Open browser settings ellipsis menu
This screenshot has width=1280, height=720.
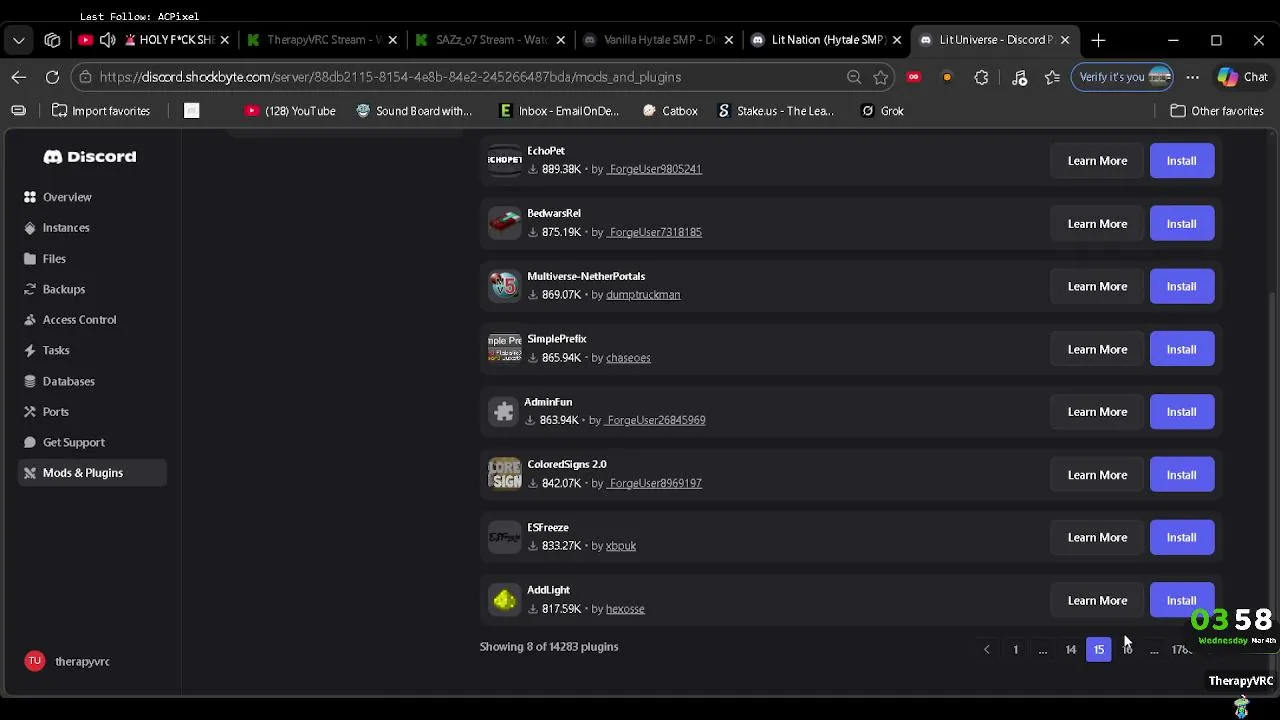click(1193, 77)
